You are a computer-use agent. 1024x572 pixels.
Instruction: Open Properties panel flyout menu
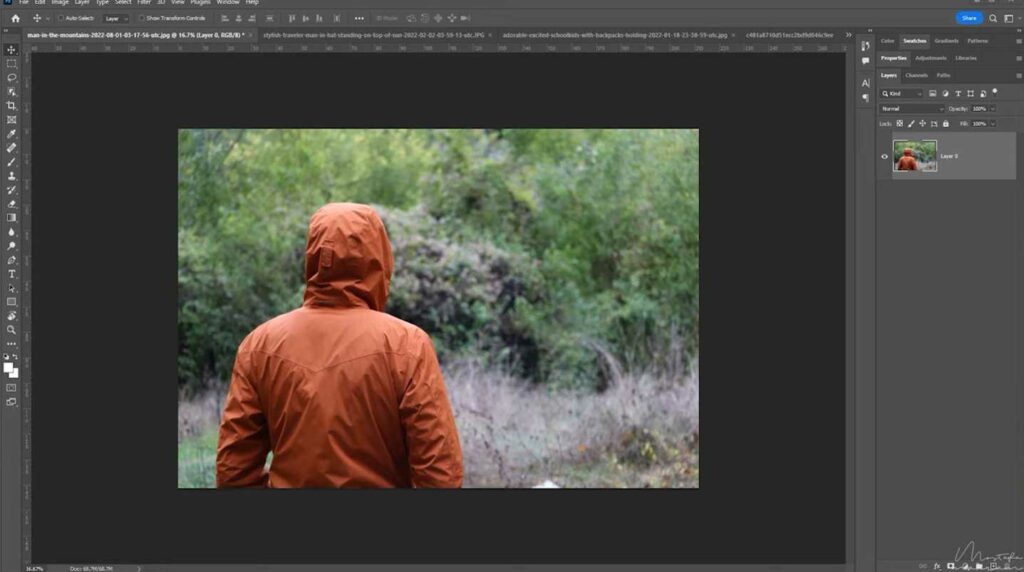click(x=1018, y=58)
